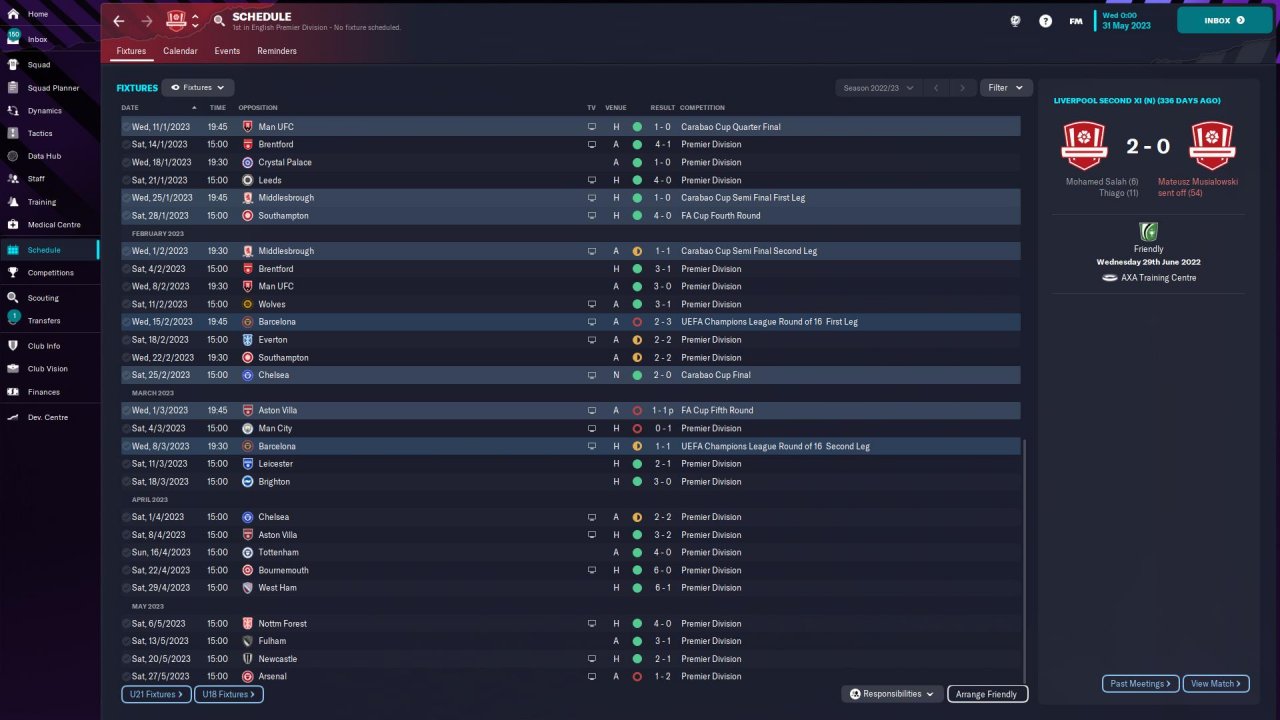Sort fixtures by the Date column

click(x=130, y=108)
